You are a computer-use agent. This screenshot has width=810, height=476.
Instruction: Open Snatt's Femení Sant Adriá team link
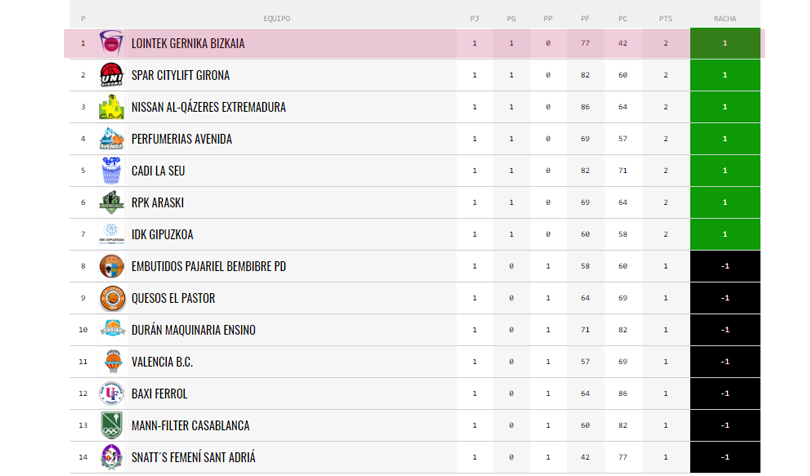pyautogui.click(x=193, y=457)
